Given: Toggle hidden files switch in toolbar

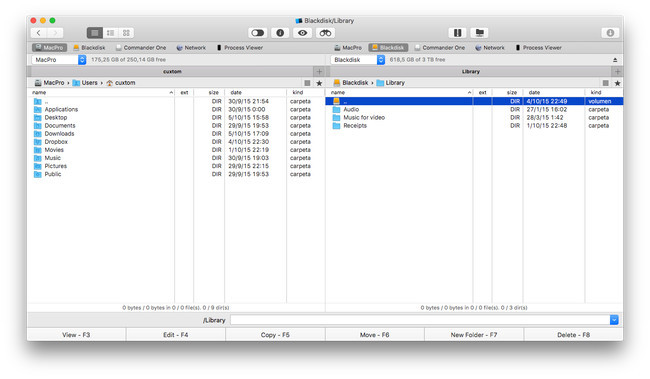Looking at the screenshot, I should coord(257,33).
